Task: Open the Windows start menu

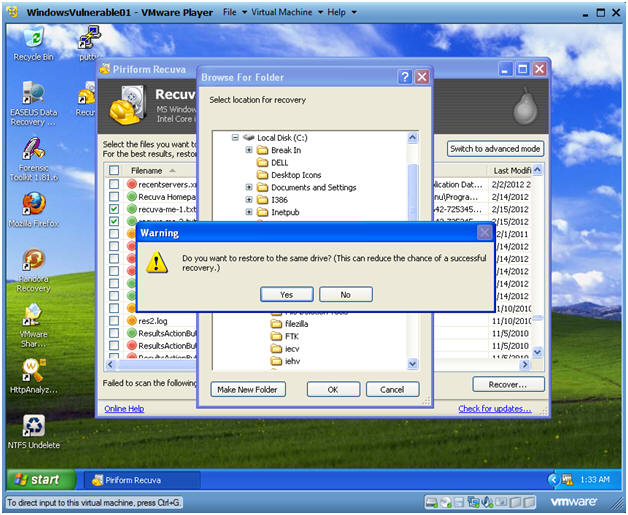Action: (x=41, y=479)
